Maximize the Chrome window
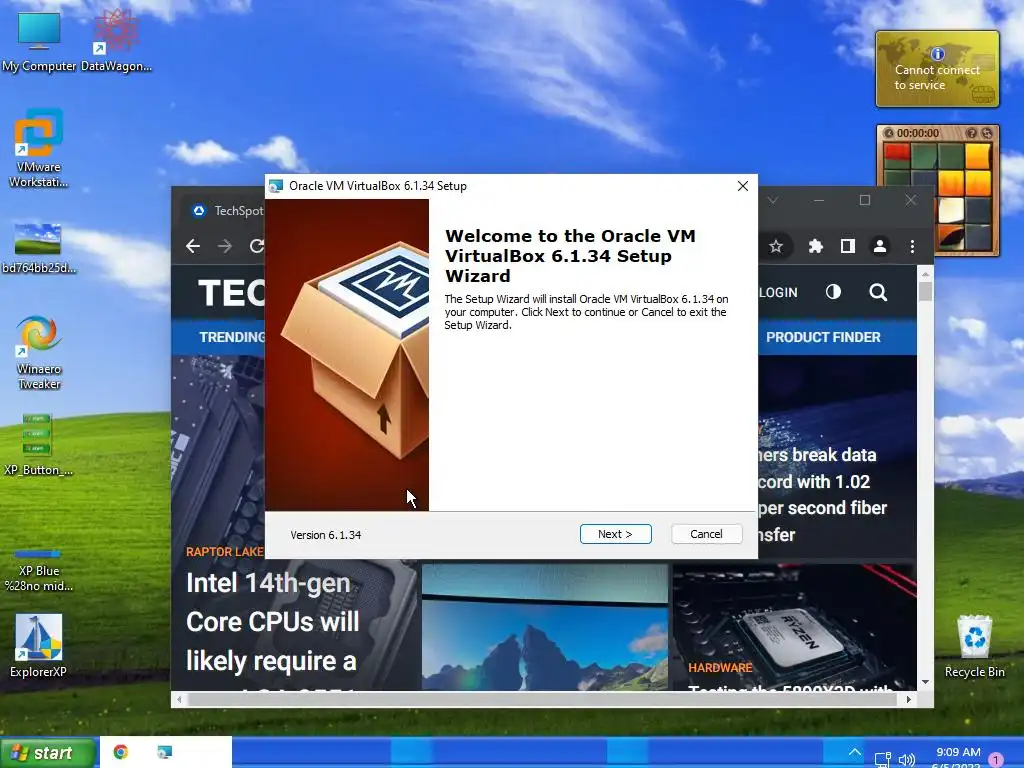 [x=865, y=200]
